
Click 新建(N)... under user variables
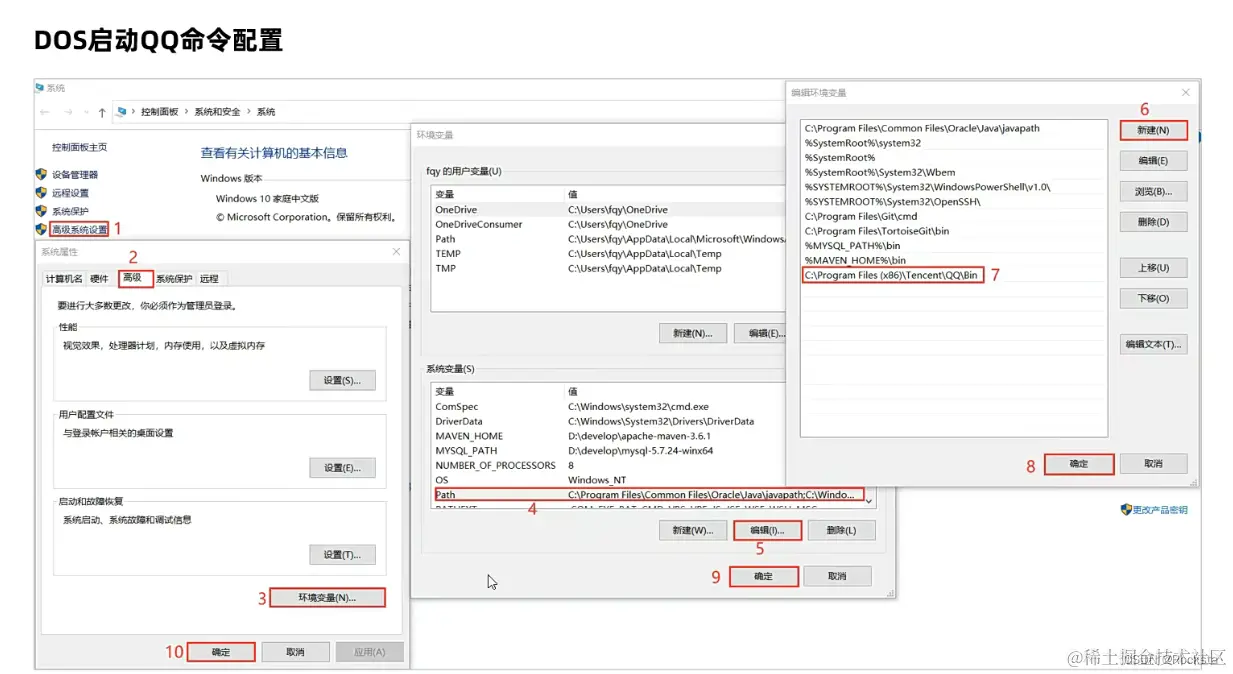click(693, 333)
